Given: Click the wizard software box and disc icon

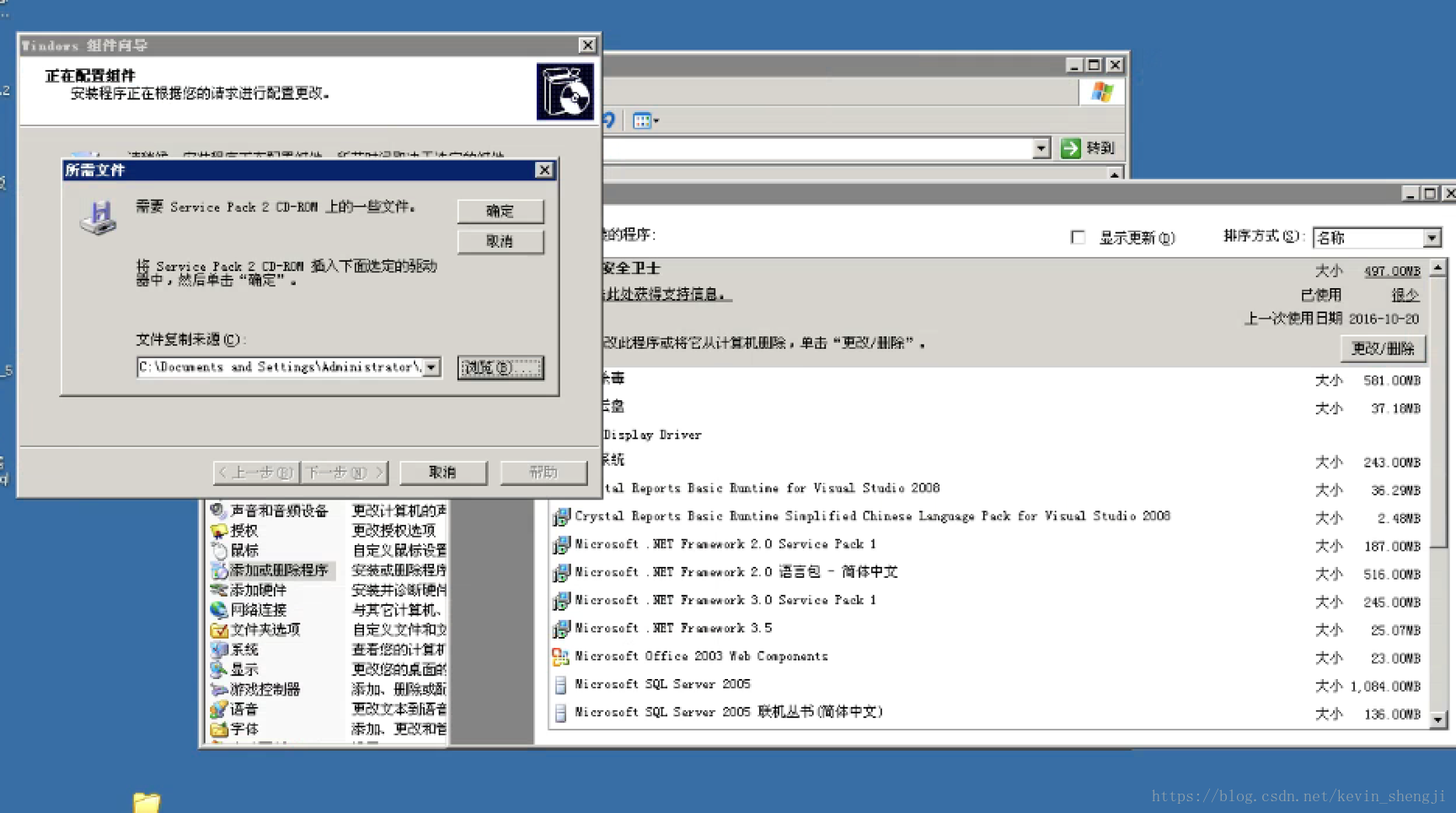Looking at the screenshot, I should point(565,92).
